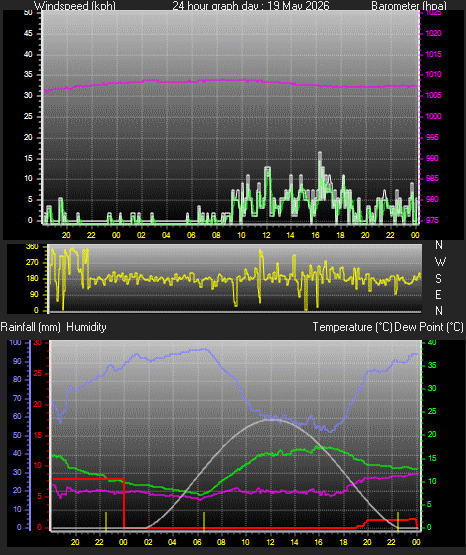Click the 24 hour graph day title
Screen dimensions: 466x555
click(x=251, y=6)
